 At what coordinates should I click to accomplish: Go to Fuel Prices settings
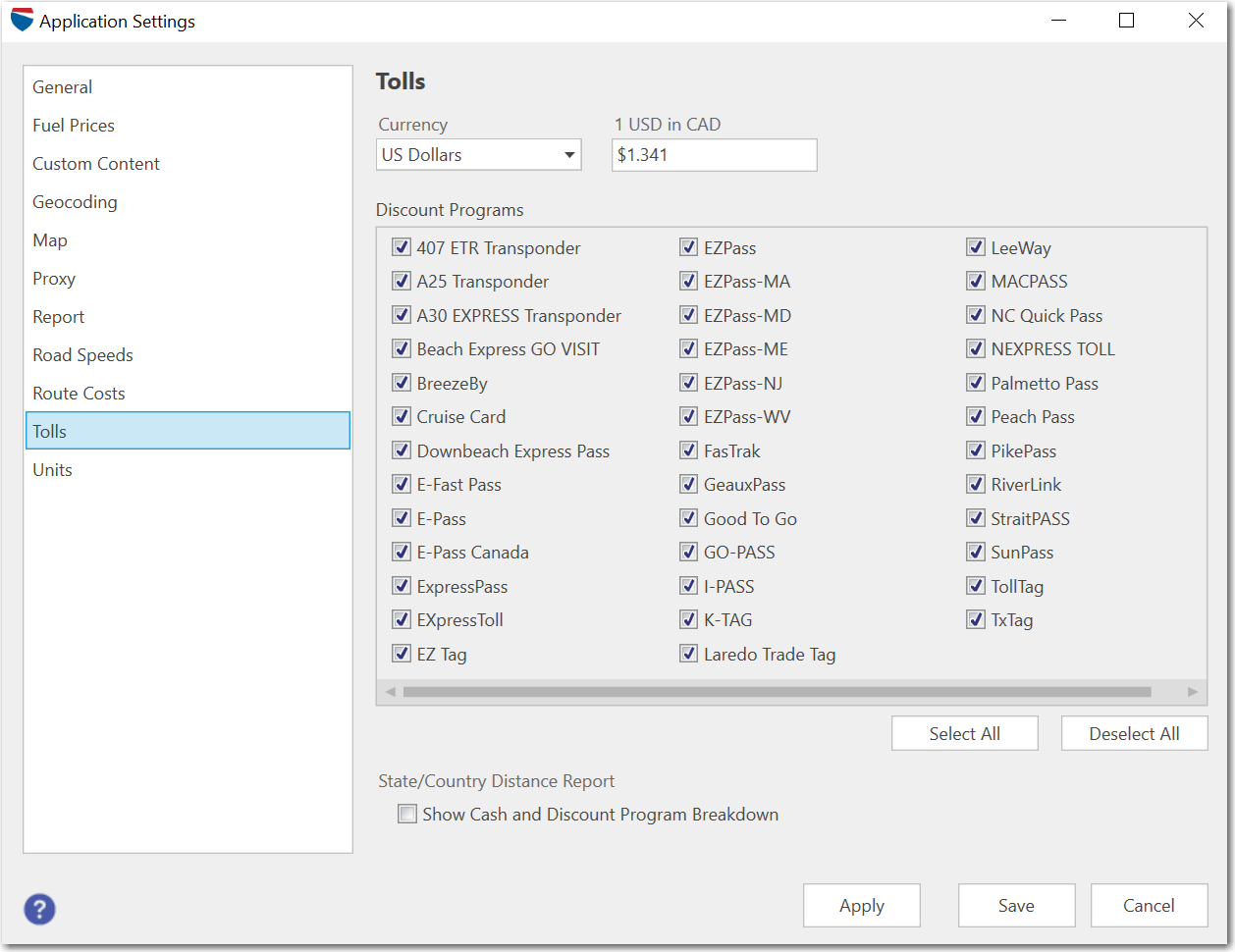point(188,126)
